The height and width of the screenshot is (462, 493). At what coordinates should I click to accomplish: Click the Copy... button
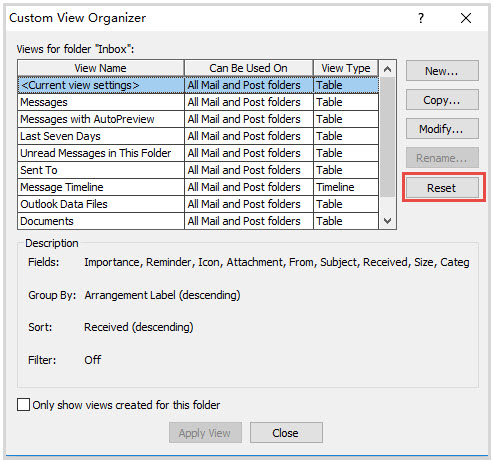click(x=442, y=100)
